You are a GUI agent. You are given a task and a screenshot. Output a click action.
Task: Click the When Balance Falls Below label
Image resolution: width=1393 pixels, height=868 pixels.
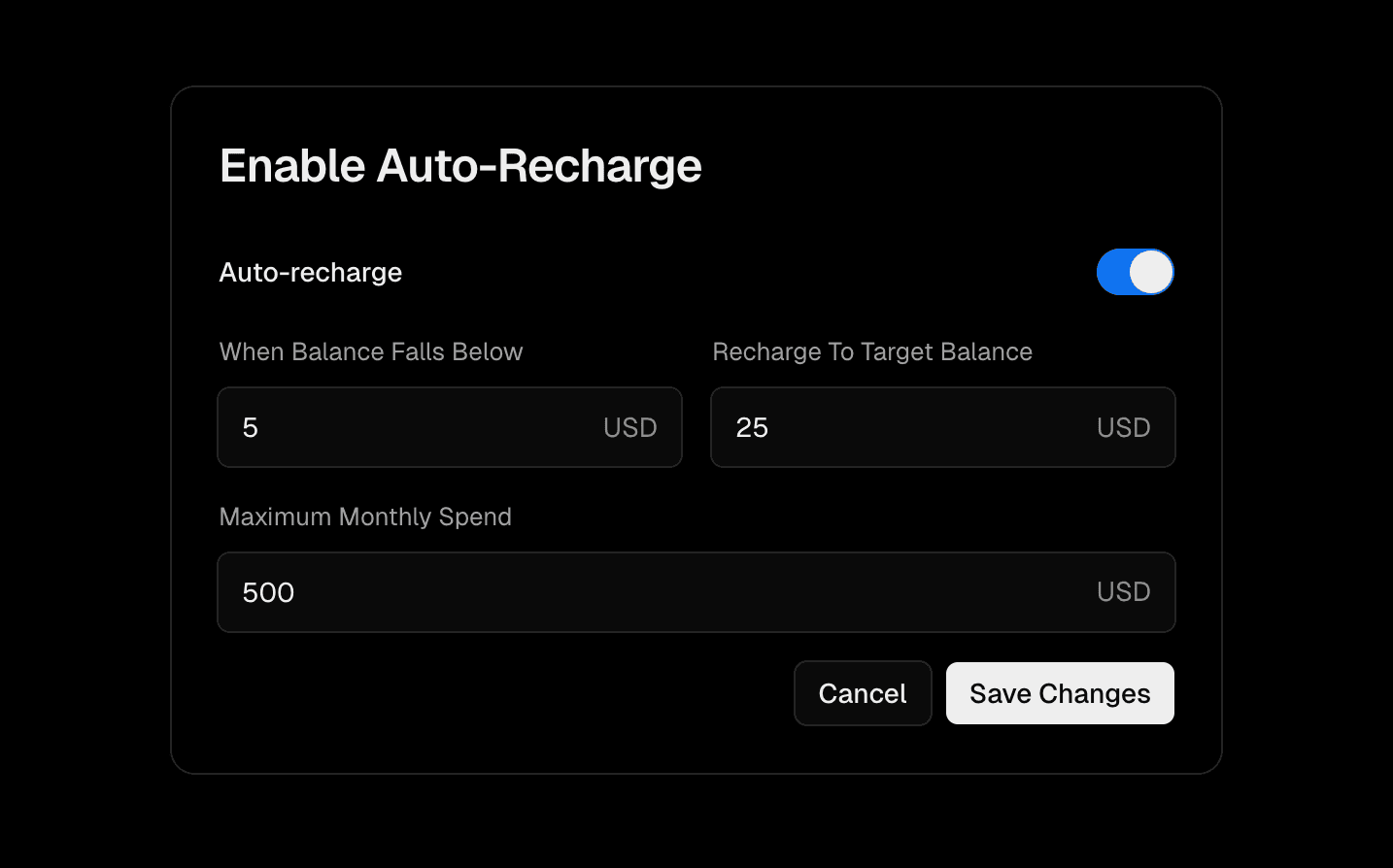pyautogui.click(x=371, y=351)
